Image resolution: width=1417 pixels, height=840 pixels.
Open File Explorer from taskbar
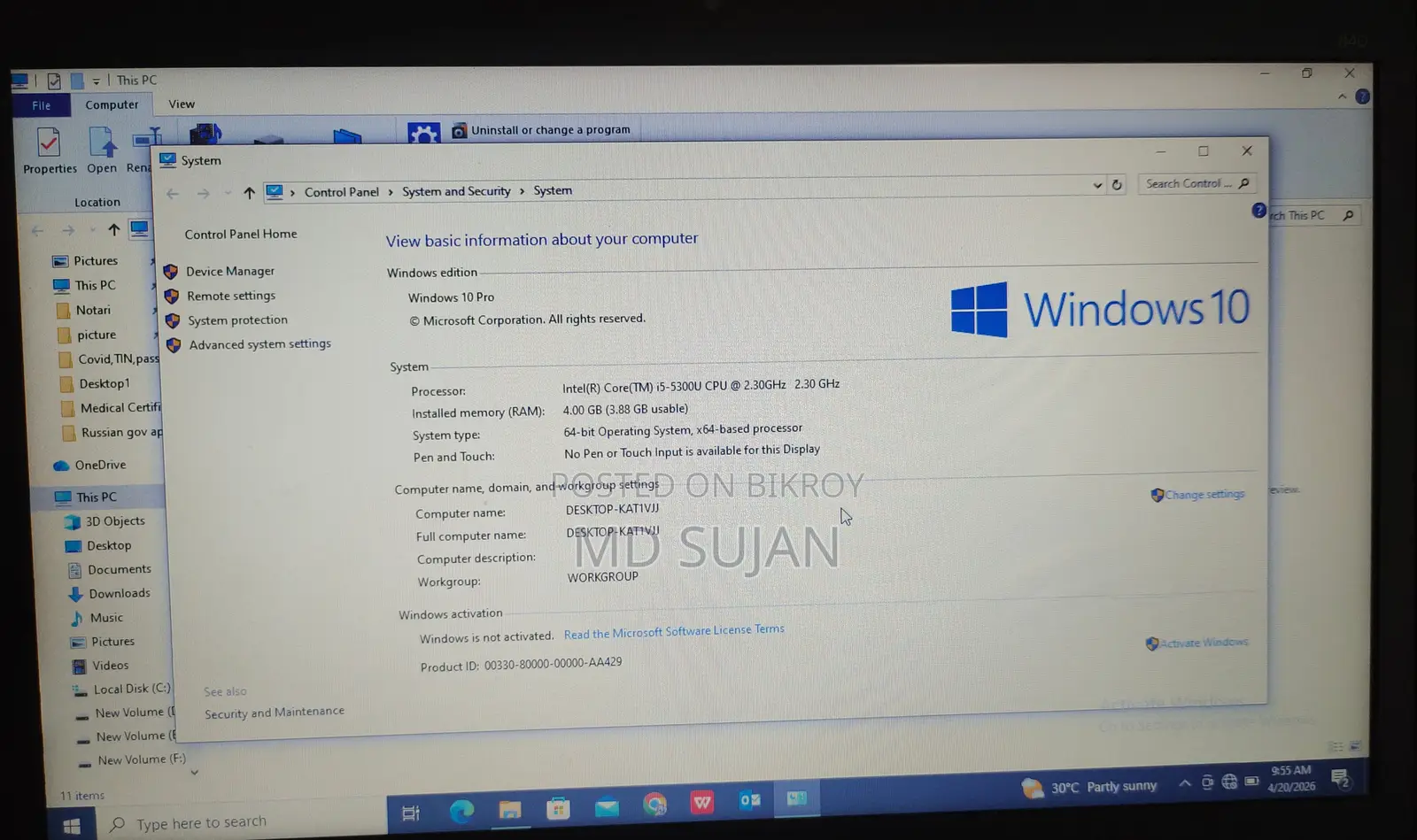pos(510,809)
